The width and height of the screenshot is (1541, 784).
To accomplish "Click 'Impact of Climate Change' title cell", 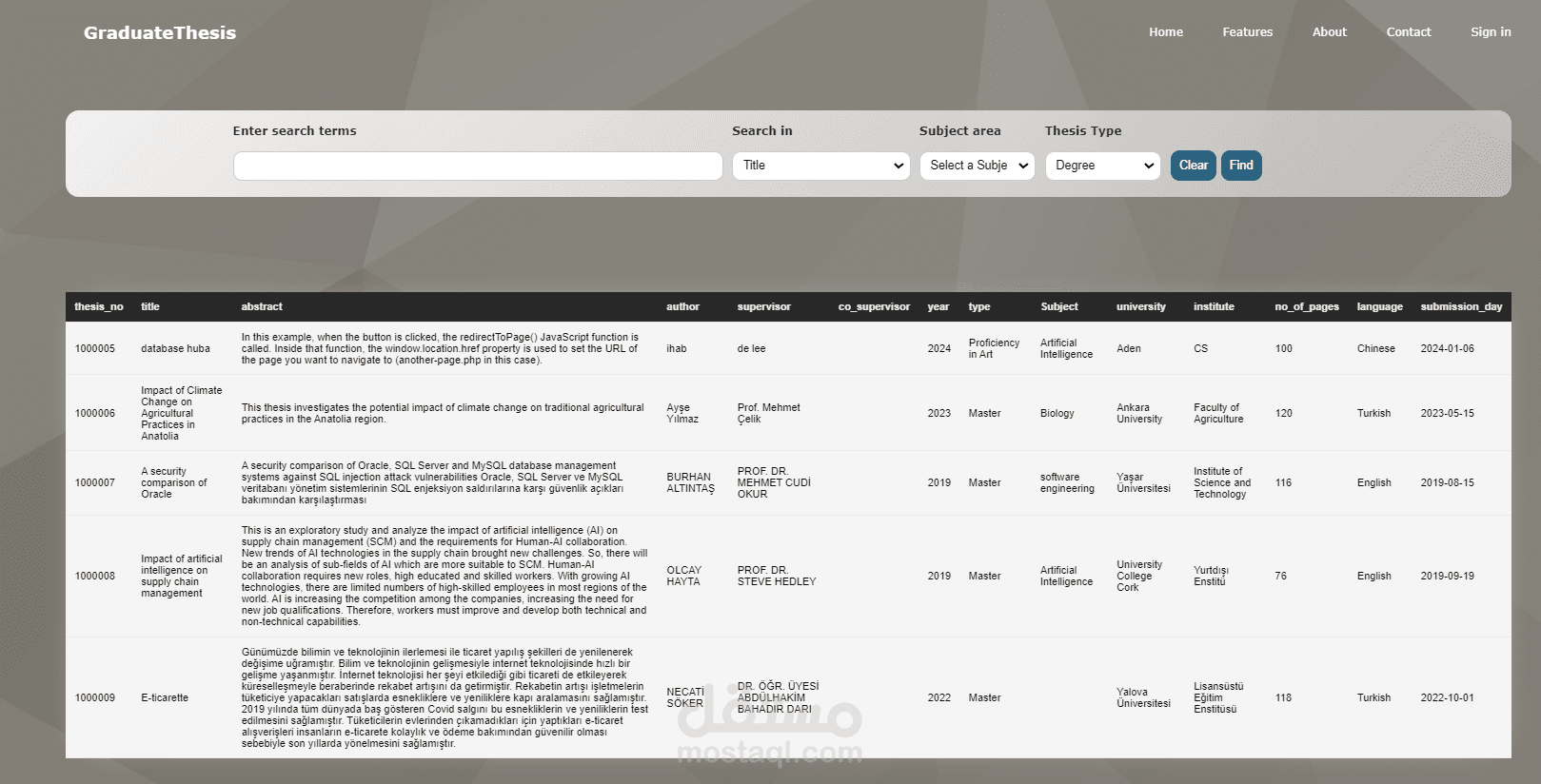I will coord(181,413).
